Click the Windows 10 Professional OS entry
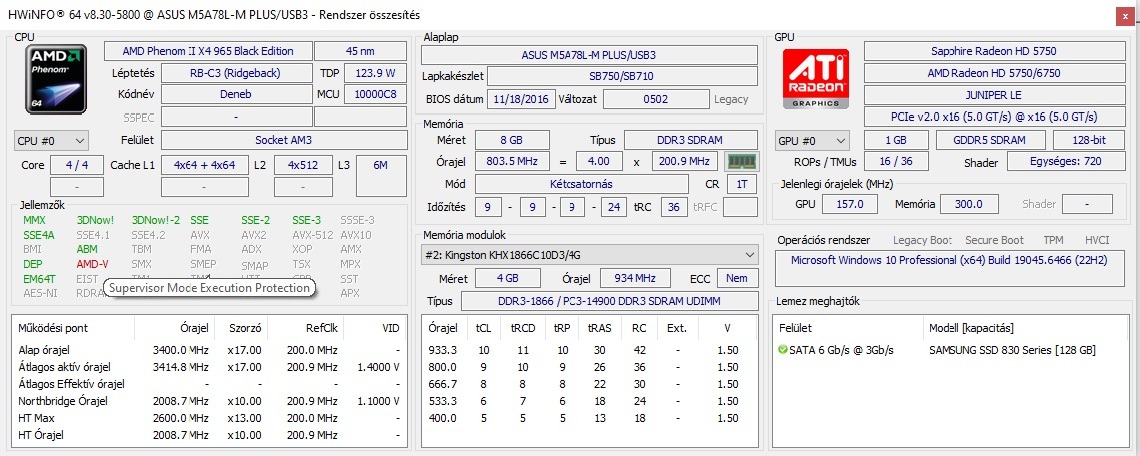This screenshot has height=456, width=1140. [x=950, y=268]
